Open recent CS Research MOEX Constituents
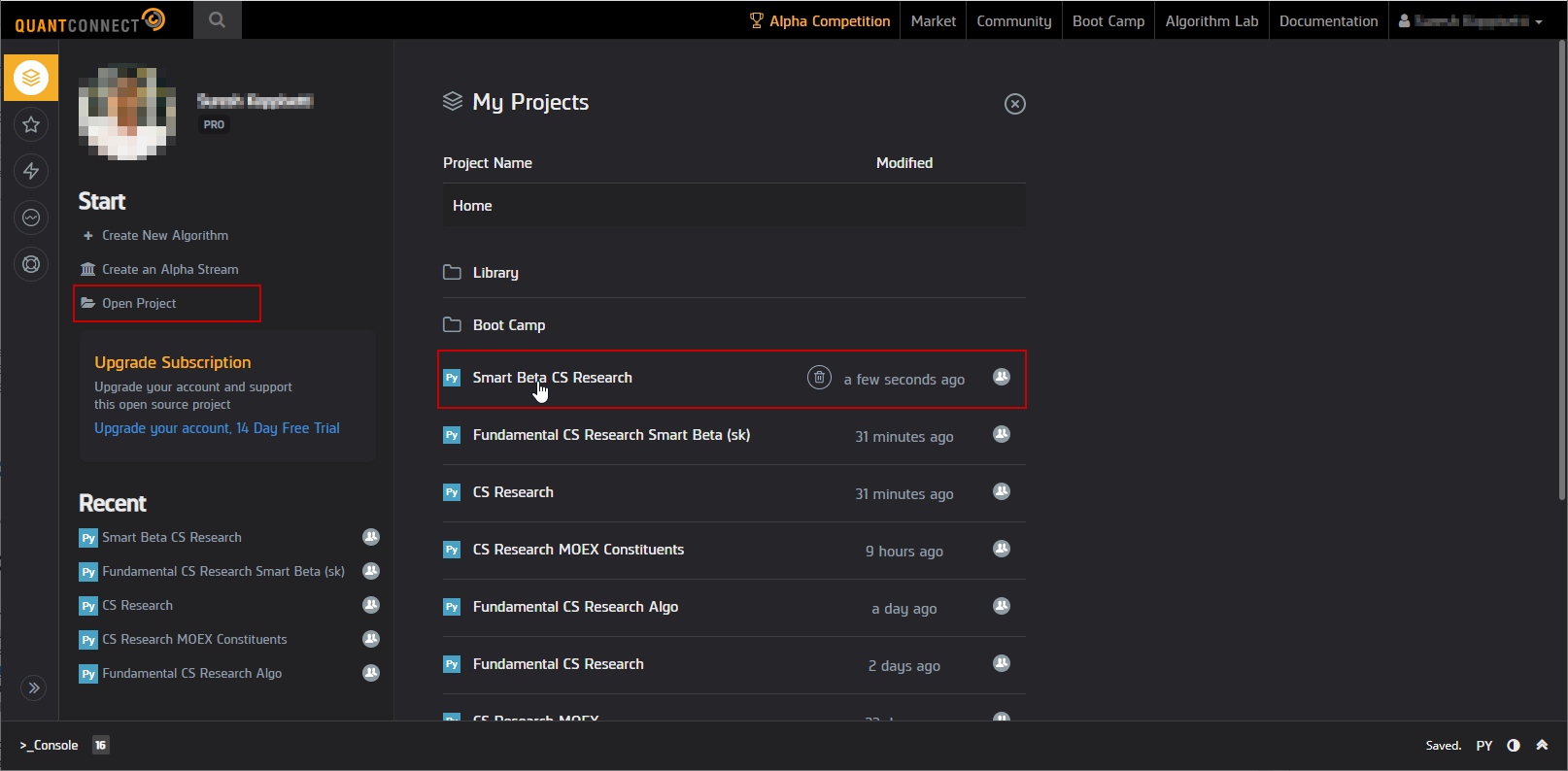Screen dimensions: 1568x771 [194, 639]
